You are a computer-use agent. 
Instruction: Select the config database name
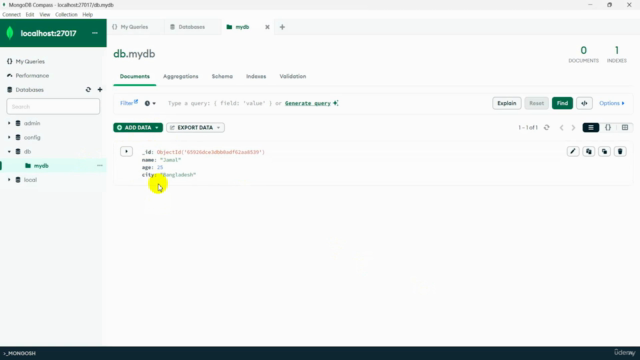(x=32, y=138)
